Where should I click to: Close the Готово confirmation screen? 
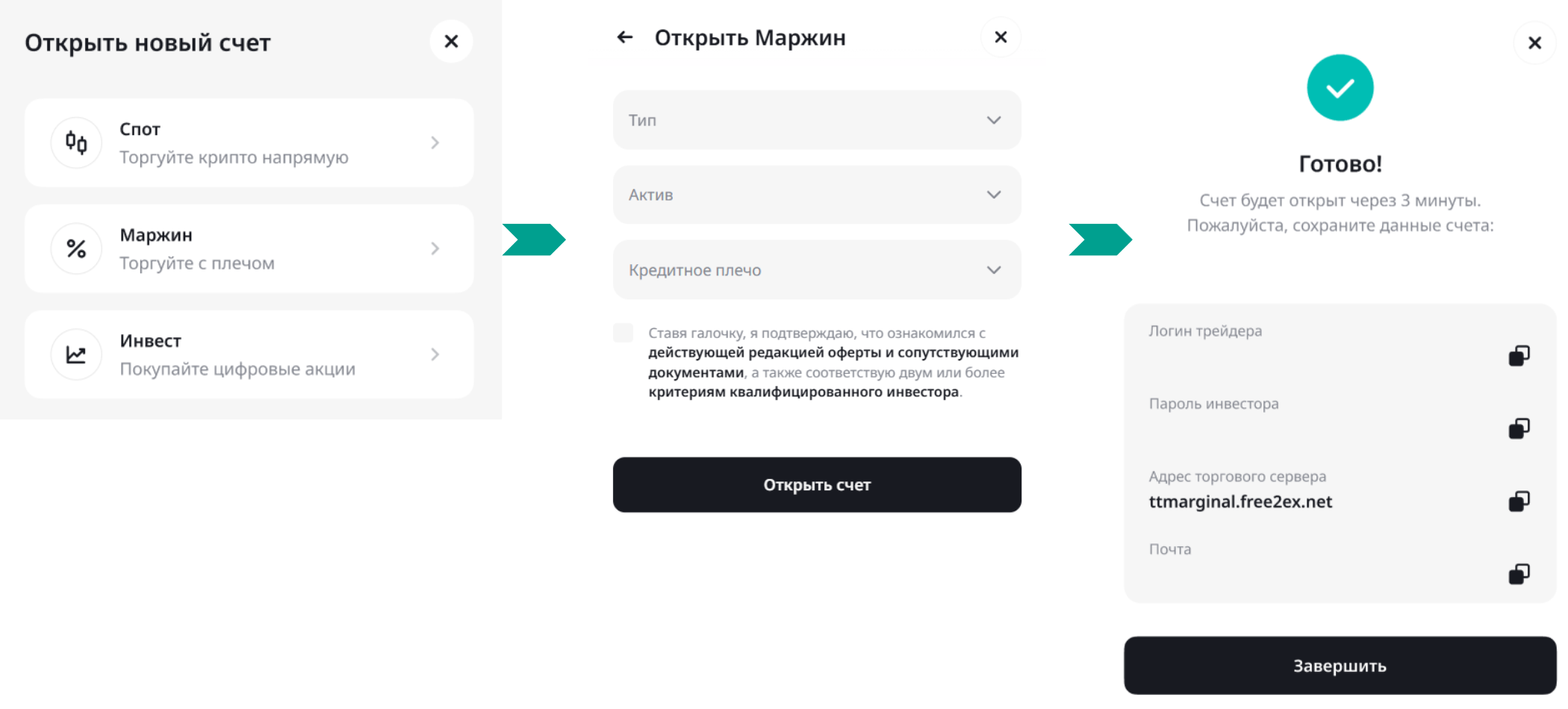(x=1534, y=43)
